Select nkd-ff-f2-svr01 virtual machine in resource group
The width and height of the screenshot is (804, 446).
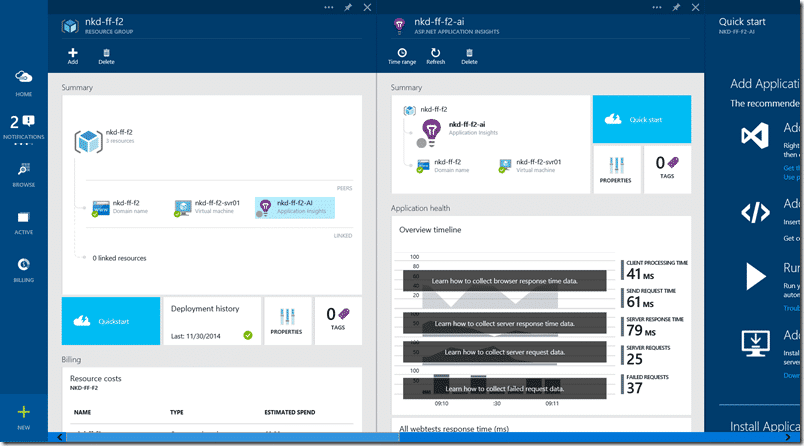(x=207, y=208)
